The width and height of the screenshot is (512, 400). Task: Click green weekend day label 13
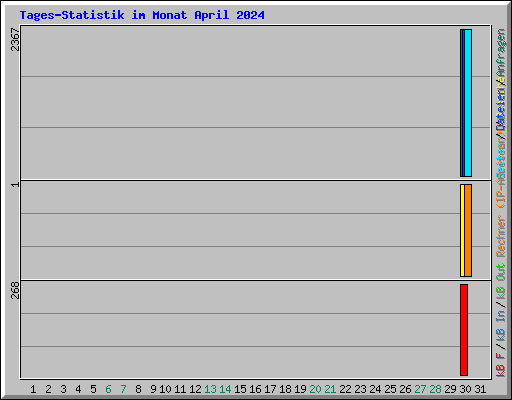[210, 389]
